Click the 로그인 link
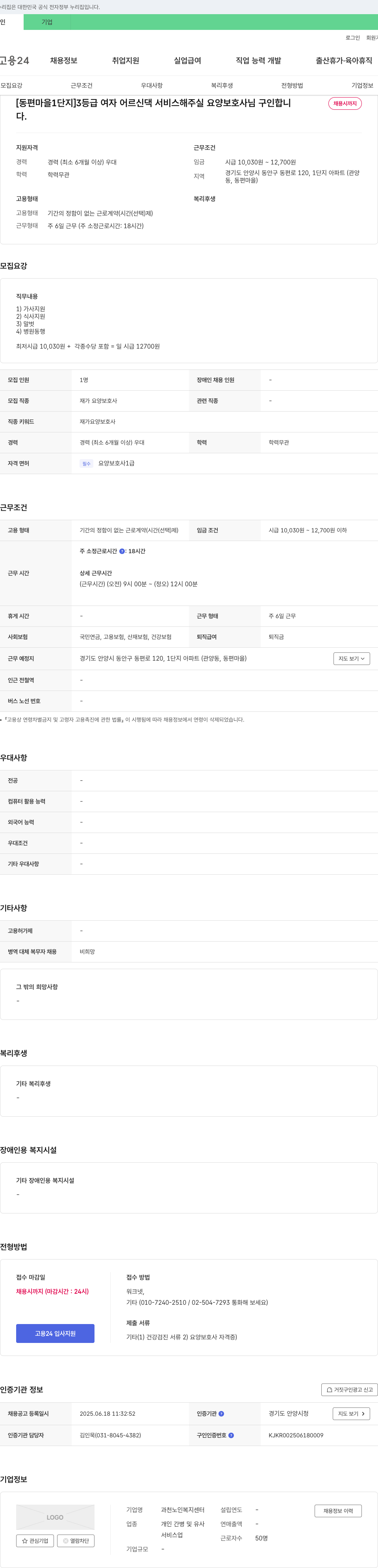 [x=352, y=38]
